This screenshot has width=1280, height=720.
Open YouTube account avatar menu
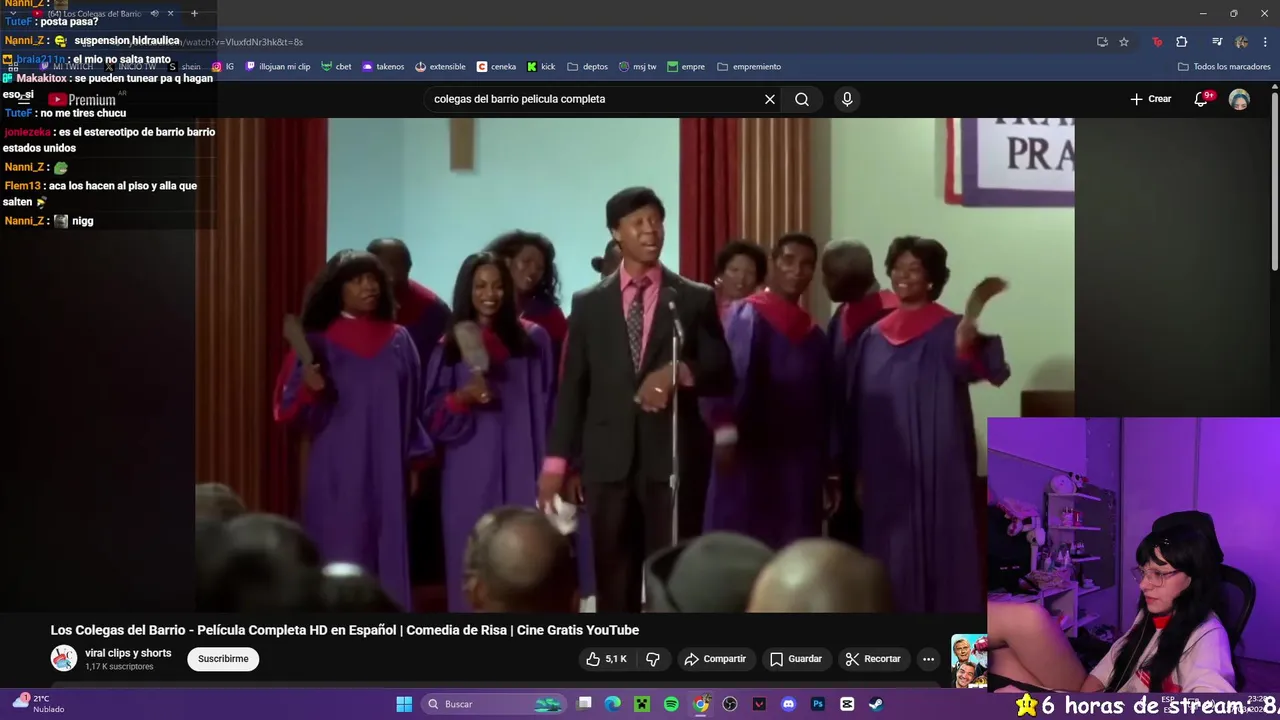coord(1239,99)
